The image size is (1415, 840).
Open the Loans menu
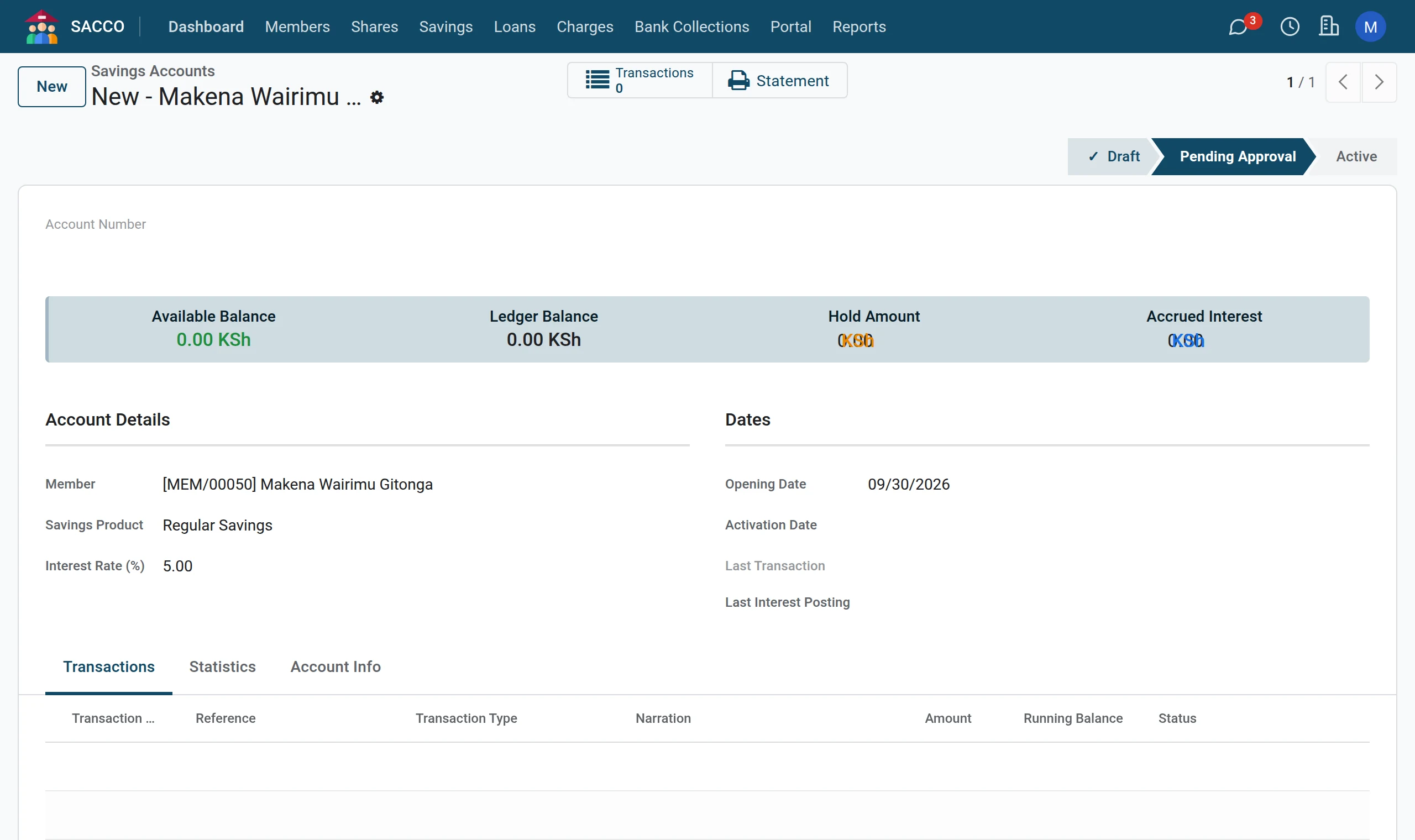point(515,27)
